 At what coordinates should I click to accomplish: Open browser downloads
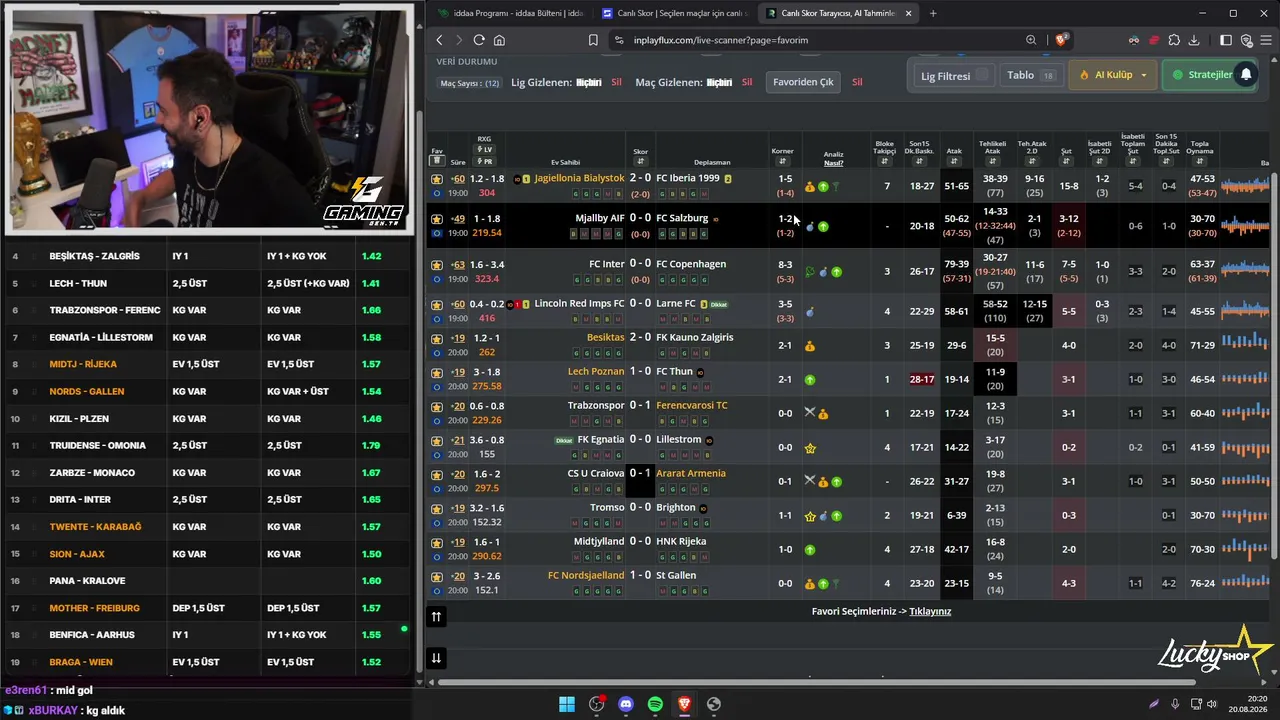1195,40
